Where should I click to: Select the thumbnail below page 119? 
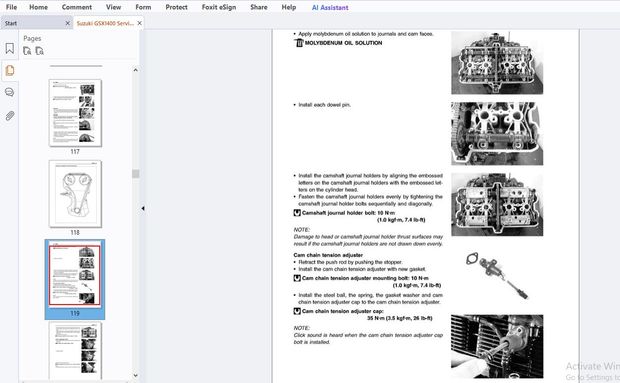click(x=75, y=351)
